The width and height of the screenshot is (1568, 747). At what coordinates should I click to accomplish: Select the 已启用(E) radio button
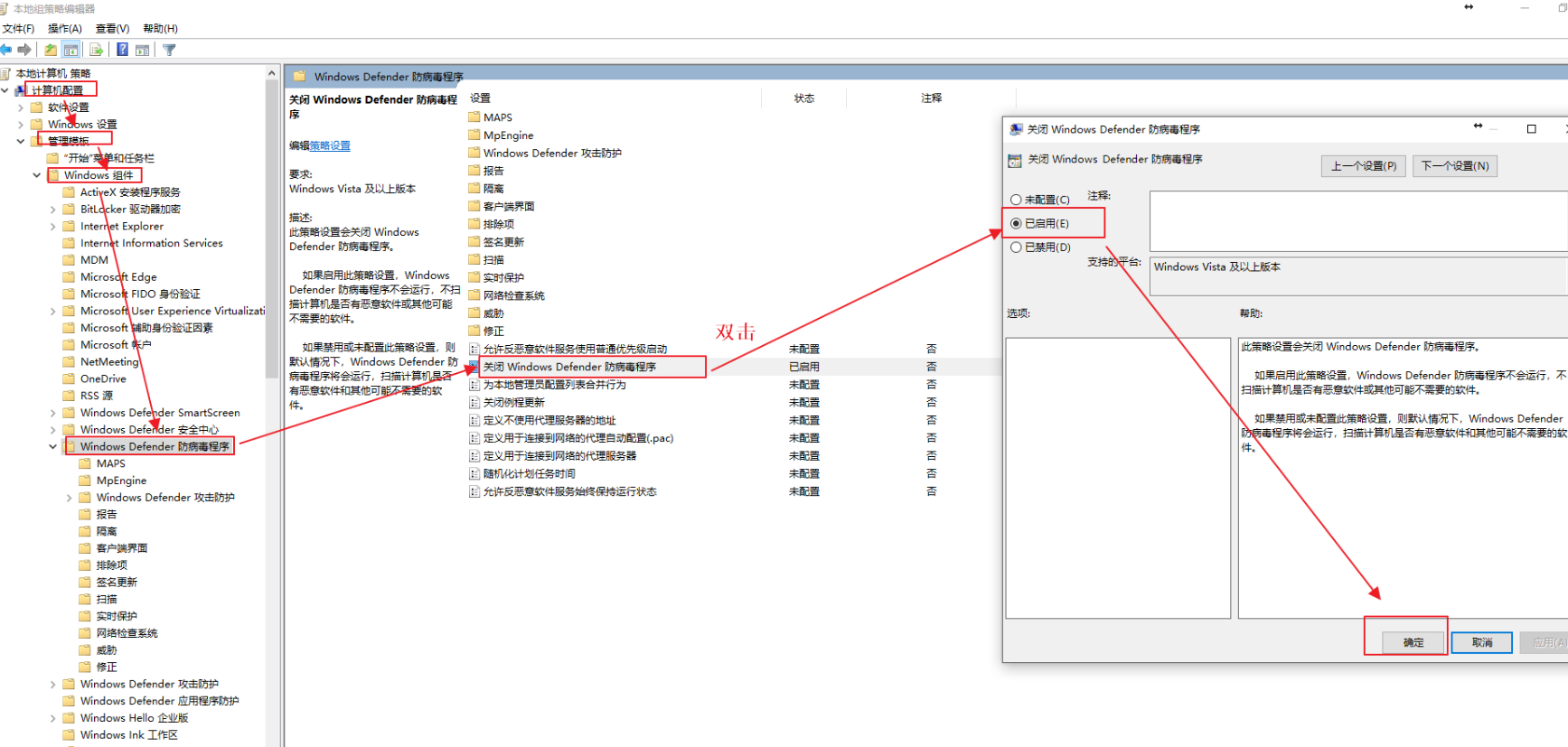pos(1016,223)
